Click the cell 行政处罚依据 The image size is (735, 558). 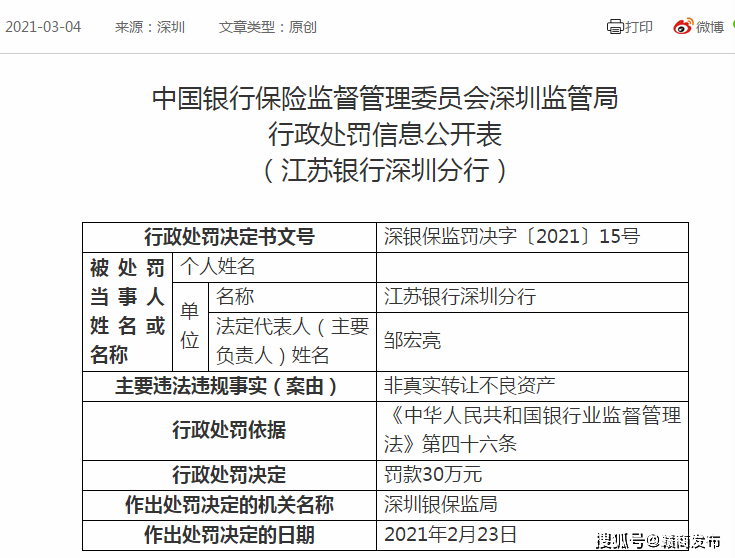229,430
